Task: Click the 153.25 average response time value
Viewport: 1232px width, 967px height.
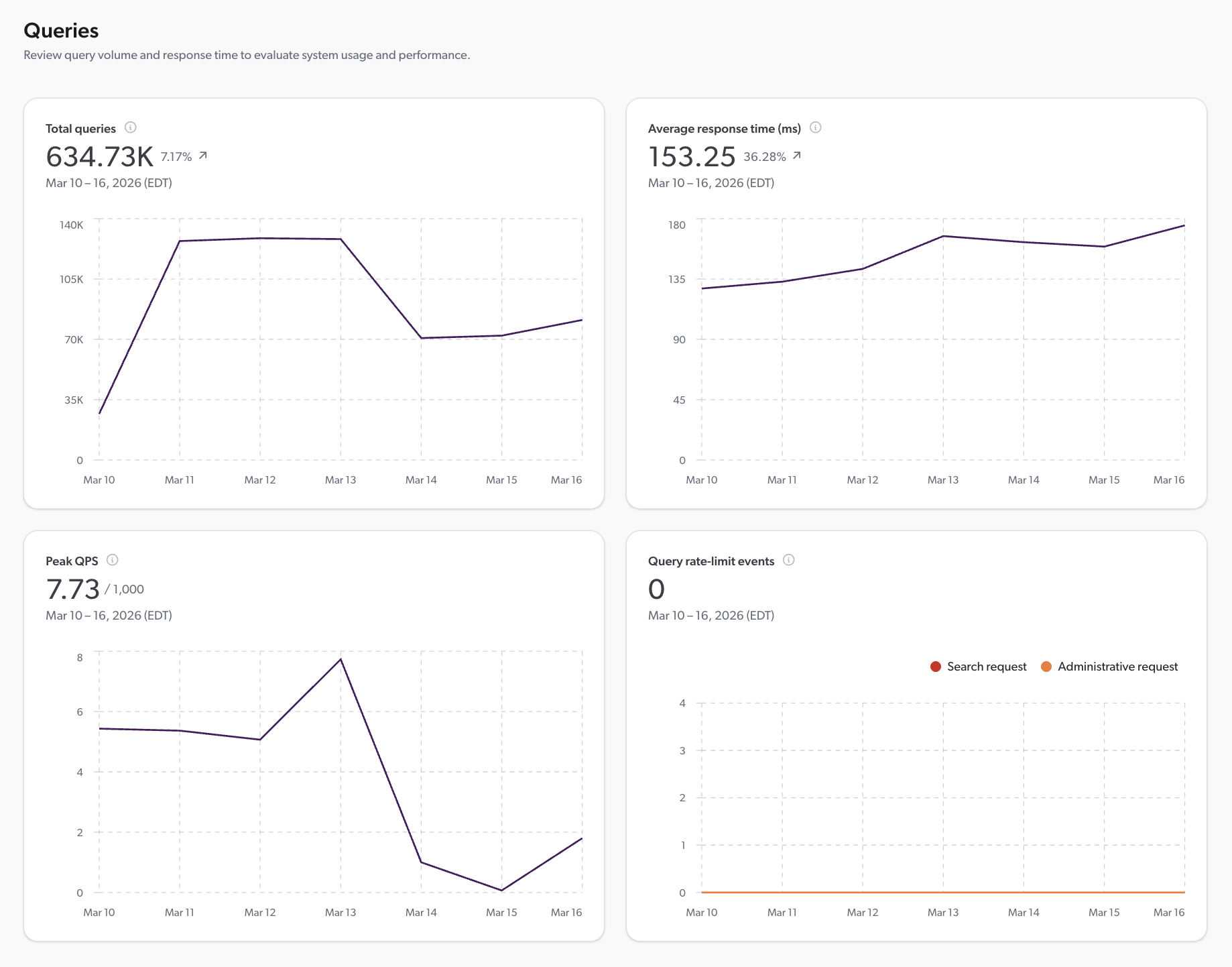Action: coord(692,156)
